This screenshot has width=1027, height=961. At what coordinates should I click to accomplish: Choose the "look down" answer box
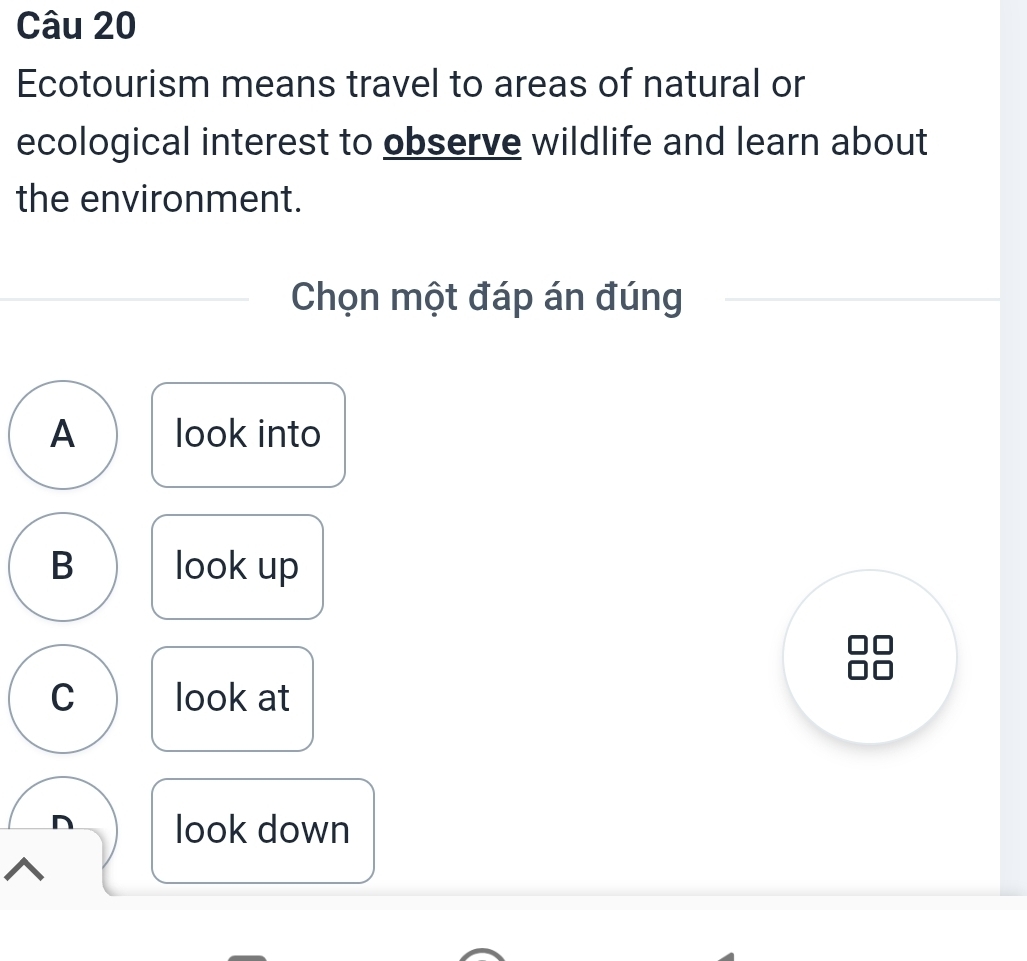pos(262,830)
